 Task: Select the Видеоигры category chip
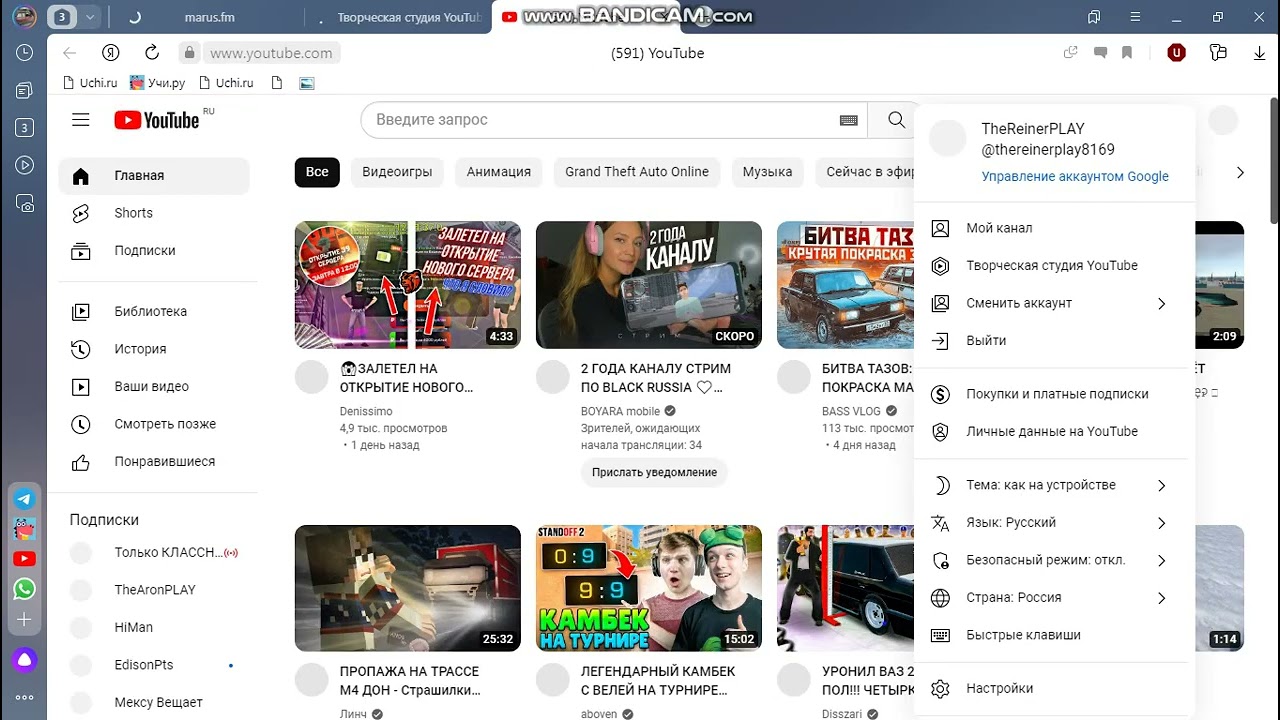pos(397,172)
